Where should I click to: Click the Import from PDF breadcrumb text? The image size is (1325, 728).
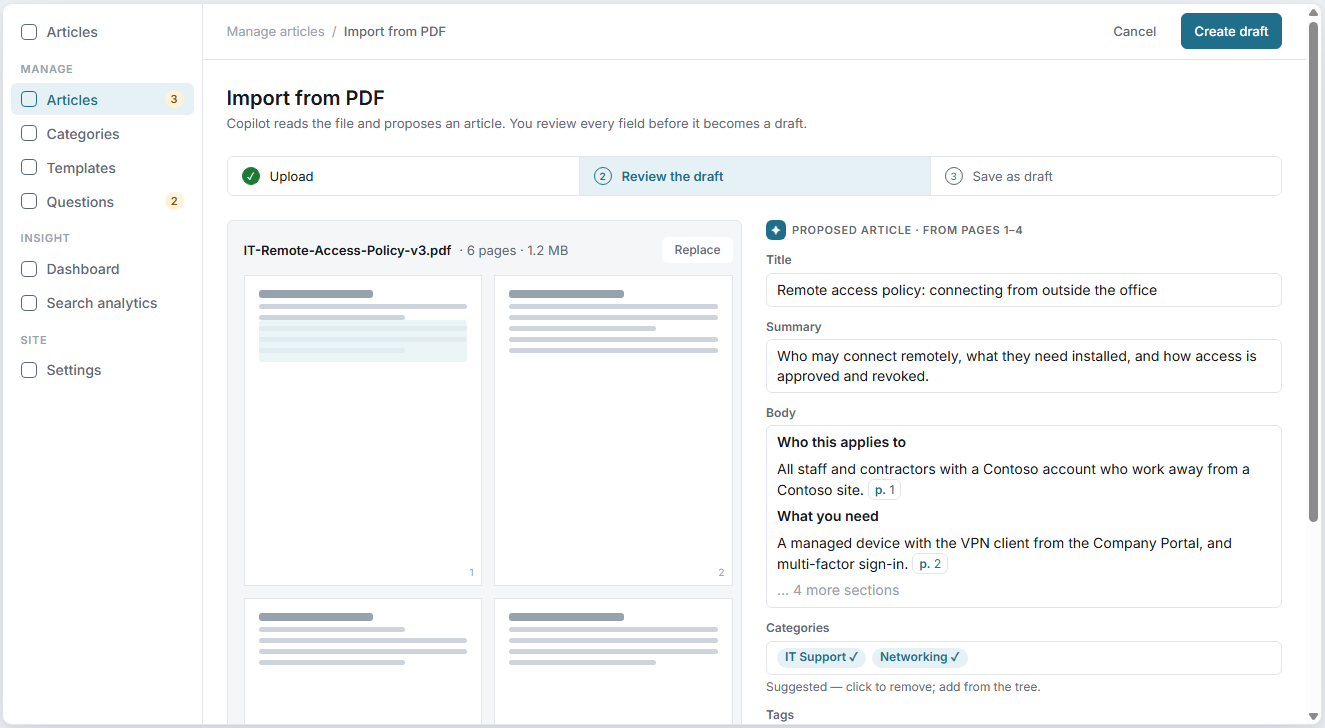coord(395,32)
